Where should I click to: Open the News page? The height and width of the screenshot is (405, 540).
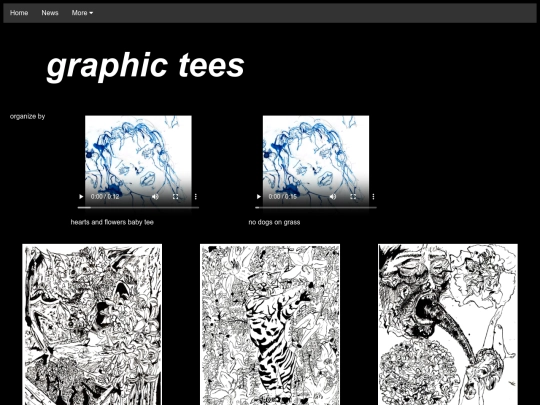[x=50, y=13]
